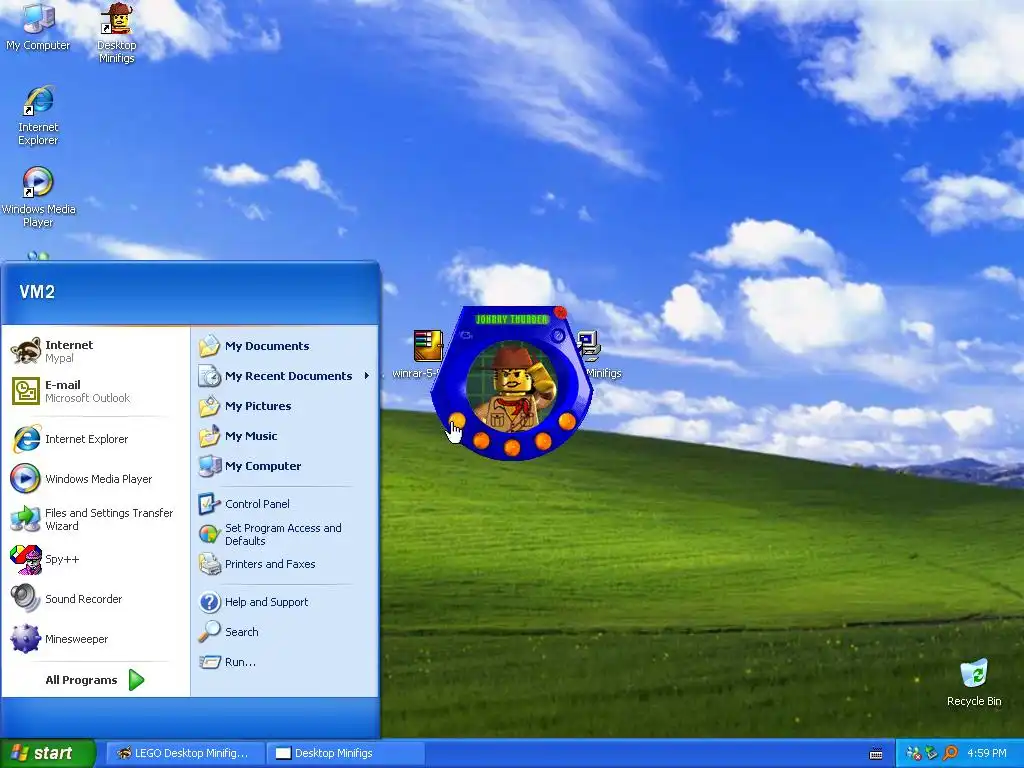Launch Windows Media Player from Start menu

[x=95, y=479]
